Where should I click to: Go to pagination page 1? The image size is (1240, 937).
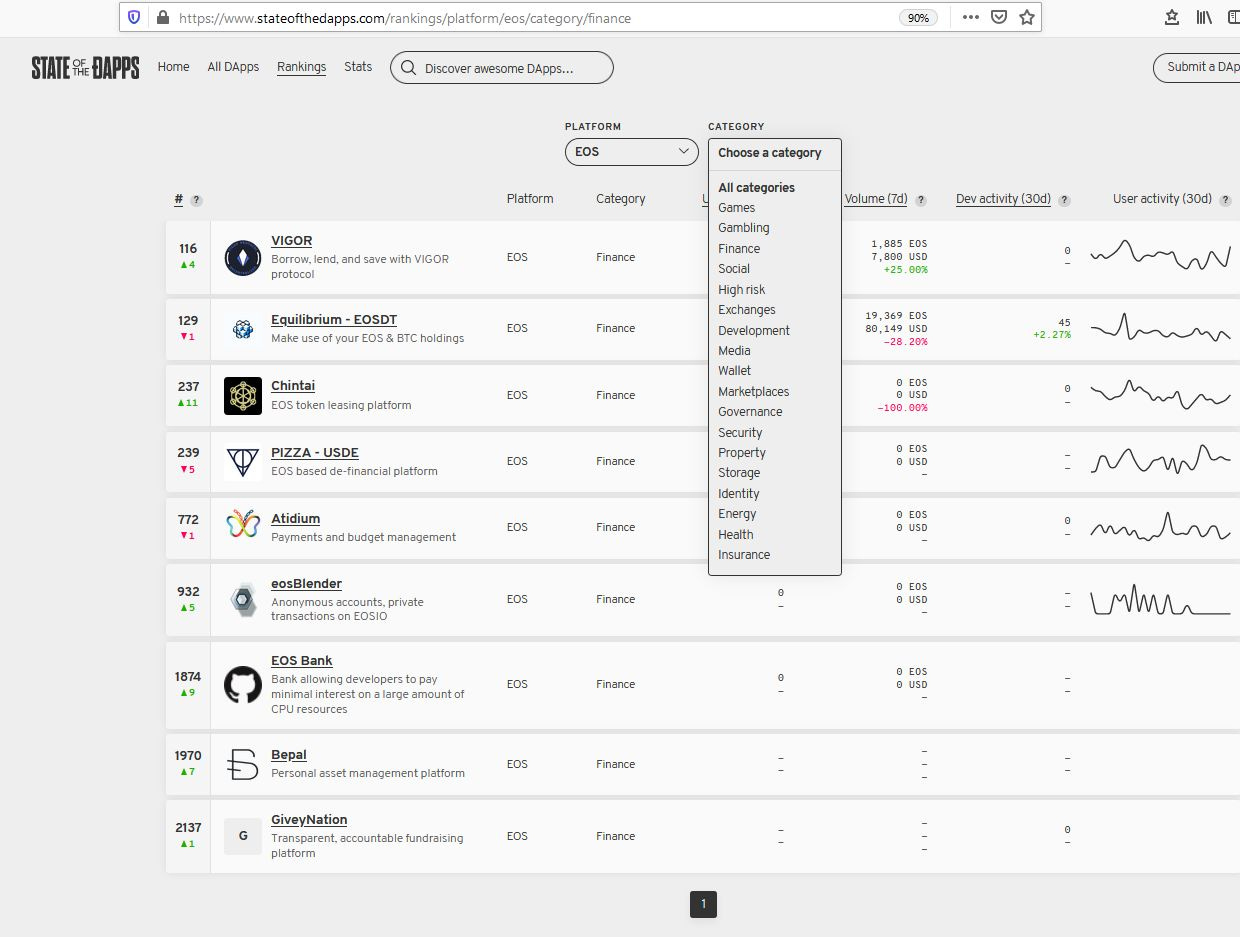tap(703, 904)
